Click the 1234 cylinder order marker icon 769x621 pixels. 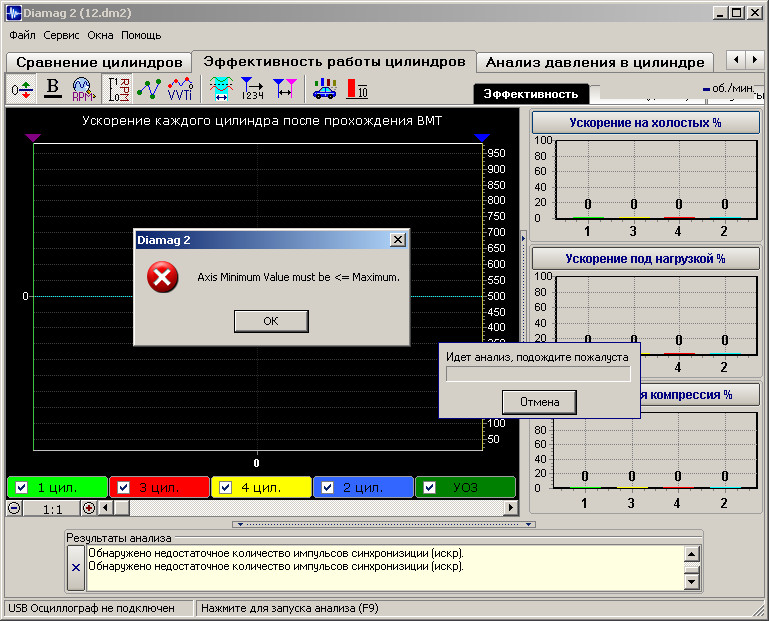pos(253,89)
